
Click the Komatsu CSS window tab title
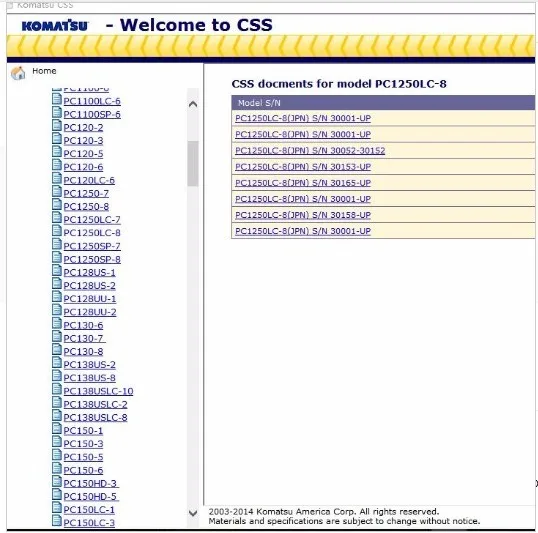[x=45, y=5]
